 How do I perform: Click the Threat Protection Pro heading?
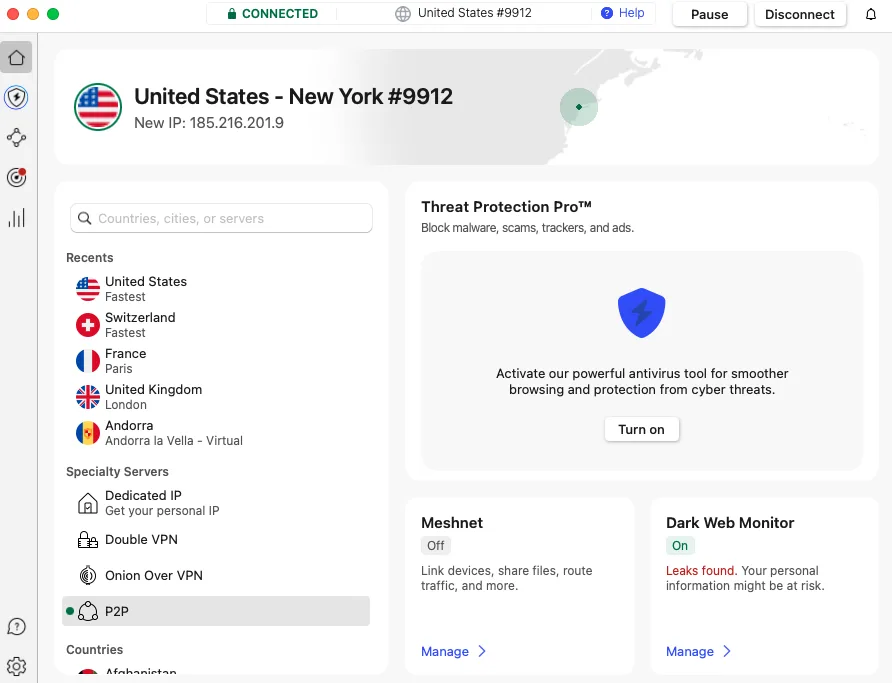[x=506, y=206]
